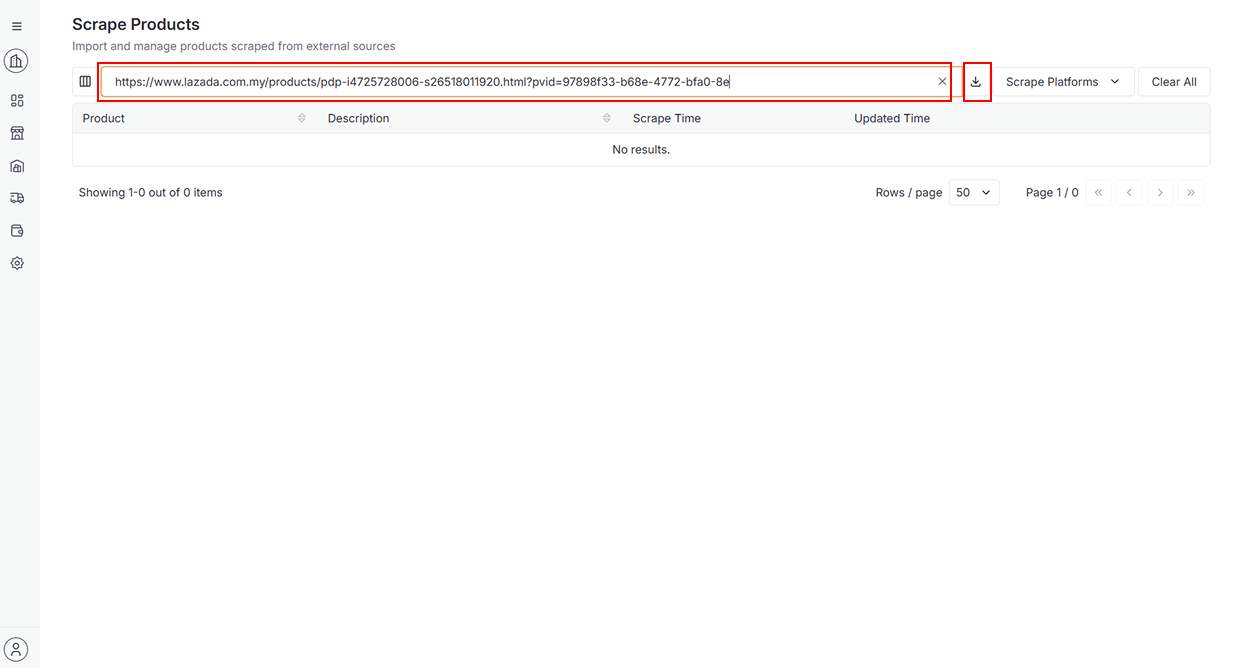Click the user profile avatar icon

16,649
